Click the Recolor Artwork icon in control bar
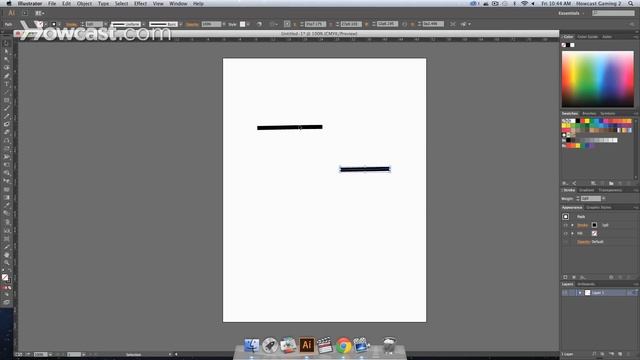640x360 pixels. (259, 24)
